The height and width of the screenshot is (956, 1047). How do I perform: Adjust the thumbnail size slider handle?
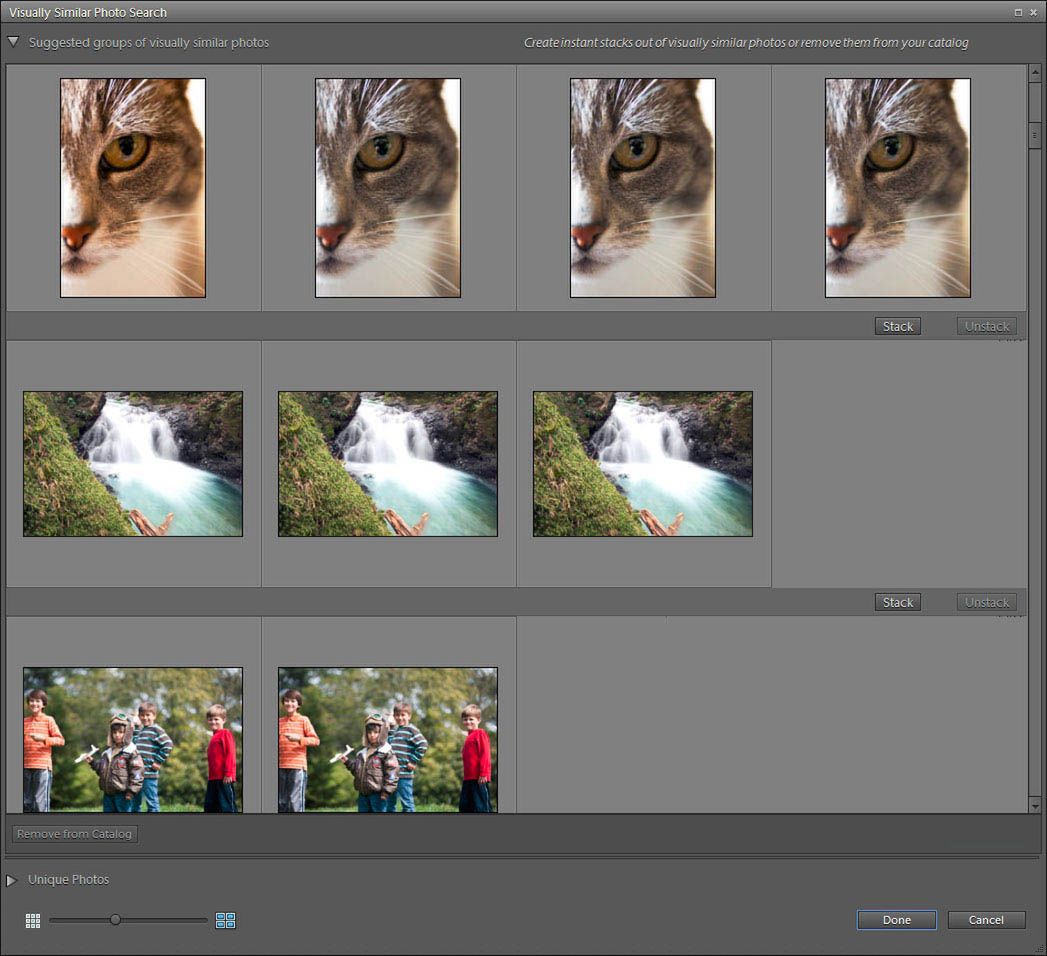pyautogui.click(x=116, y=920)
